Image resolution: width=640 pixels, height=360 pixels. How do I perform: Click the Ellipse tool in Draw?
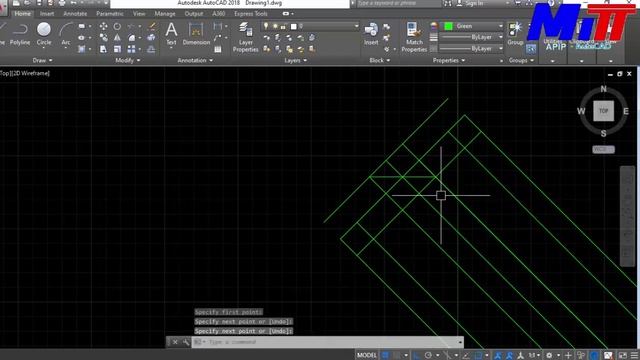point(82,38)
